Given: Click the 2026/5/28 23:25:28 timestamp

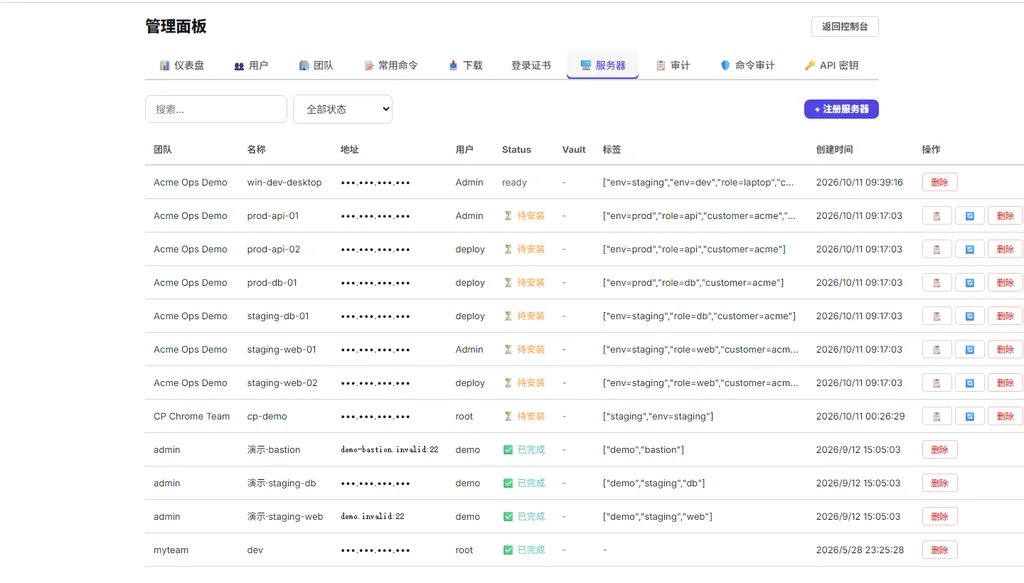Looking at the screenshot, I should pos(859,550).
